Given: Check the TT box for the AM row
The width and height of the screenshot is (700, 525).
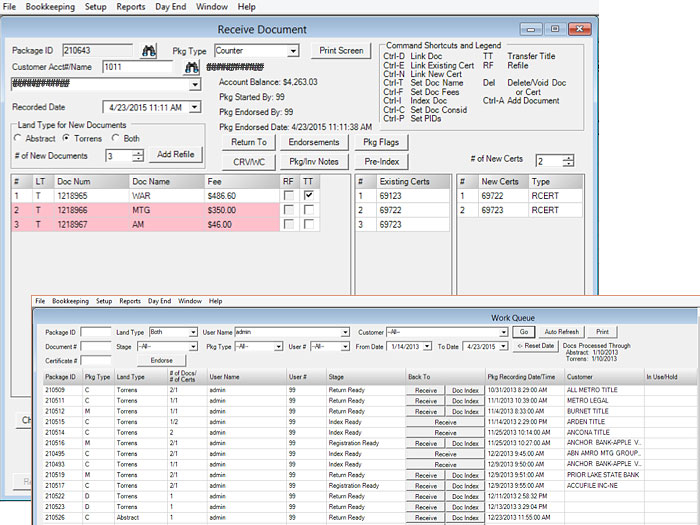Looking at the screenshot, I should tap(308, 224).
